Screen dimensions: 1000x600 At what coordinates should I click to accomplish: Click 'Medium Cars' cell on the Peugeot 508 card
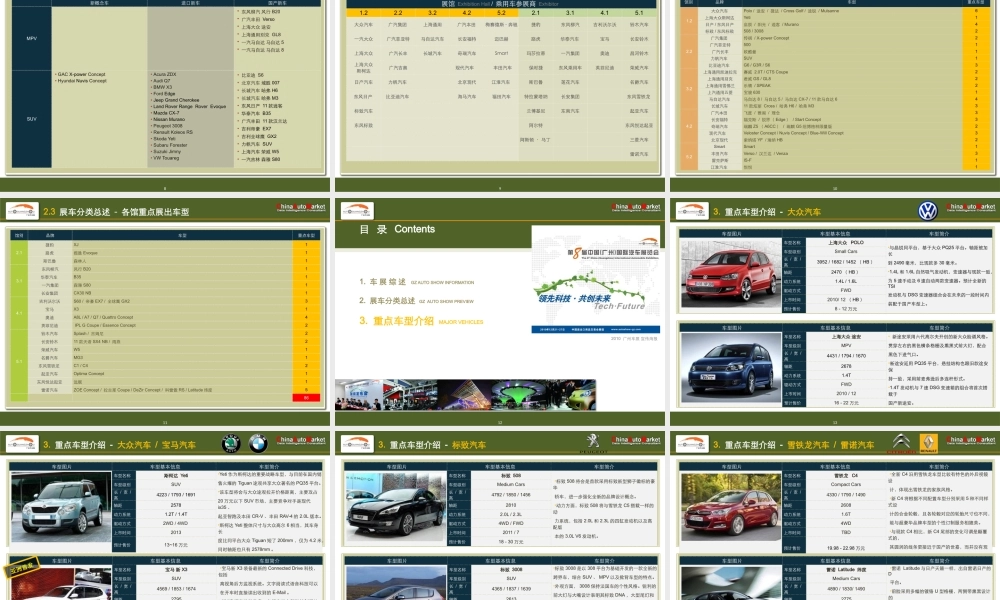pyautogui.click(x=511, y=485)
